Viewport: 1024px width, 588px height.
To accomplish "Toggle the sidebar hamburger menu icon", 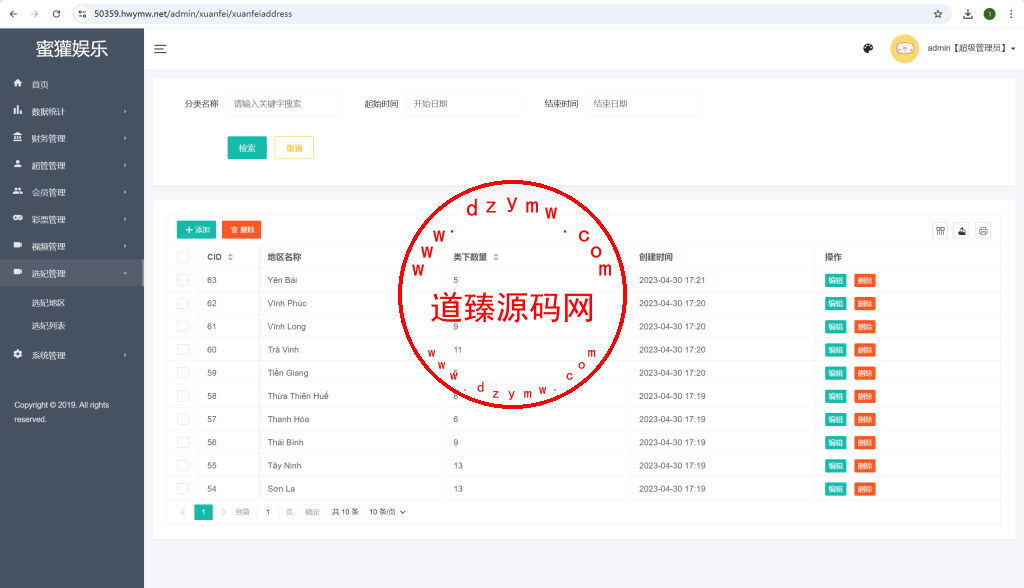I will pos(160,49).
